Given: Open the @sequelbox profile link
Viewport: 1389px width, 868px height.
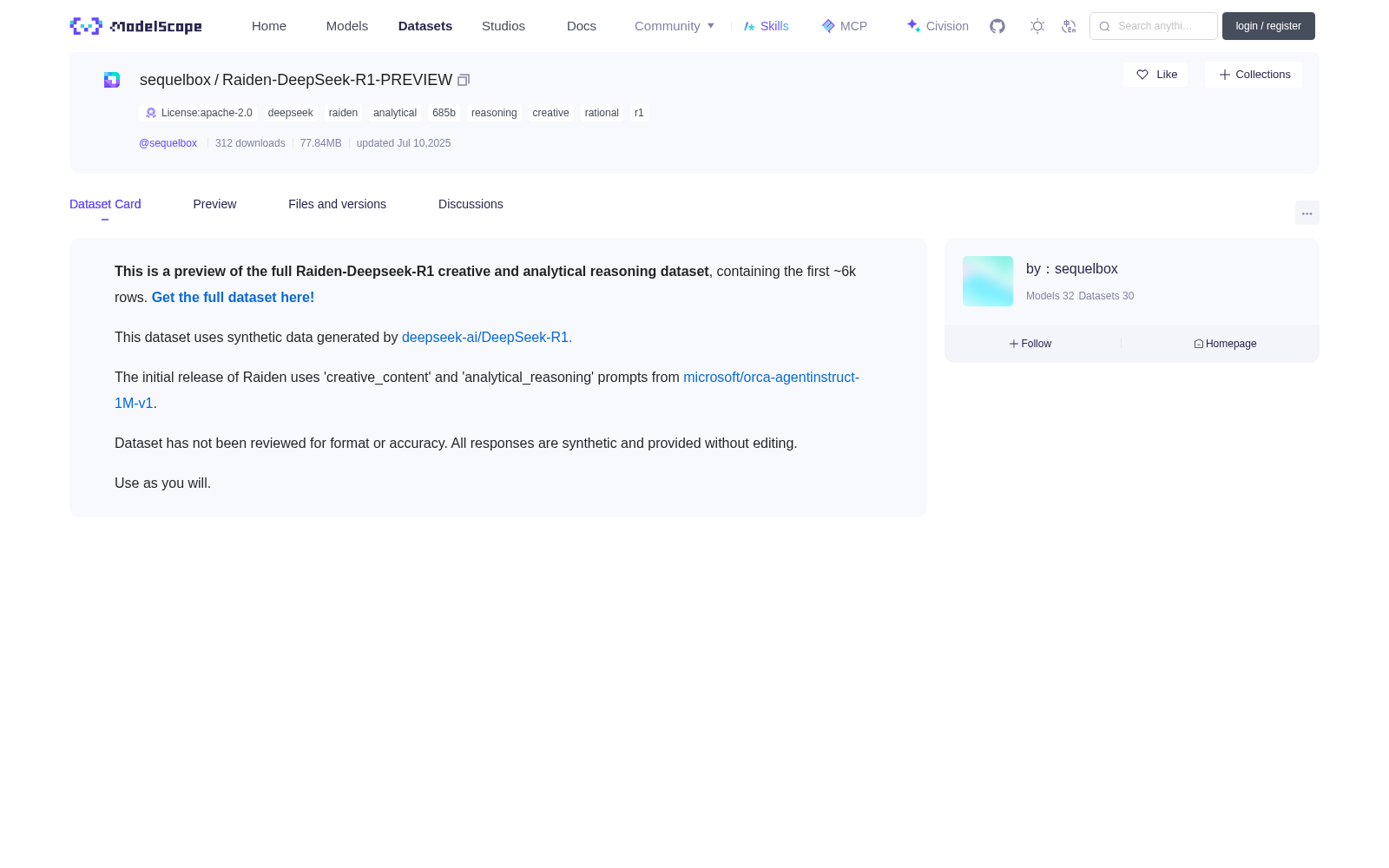Looking at the screenshot, I should pyautogui.click(x=168, y=143).
